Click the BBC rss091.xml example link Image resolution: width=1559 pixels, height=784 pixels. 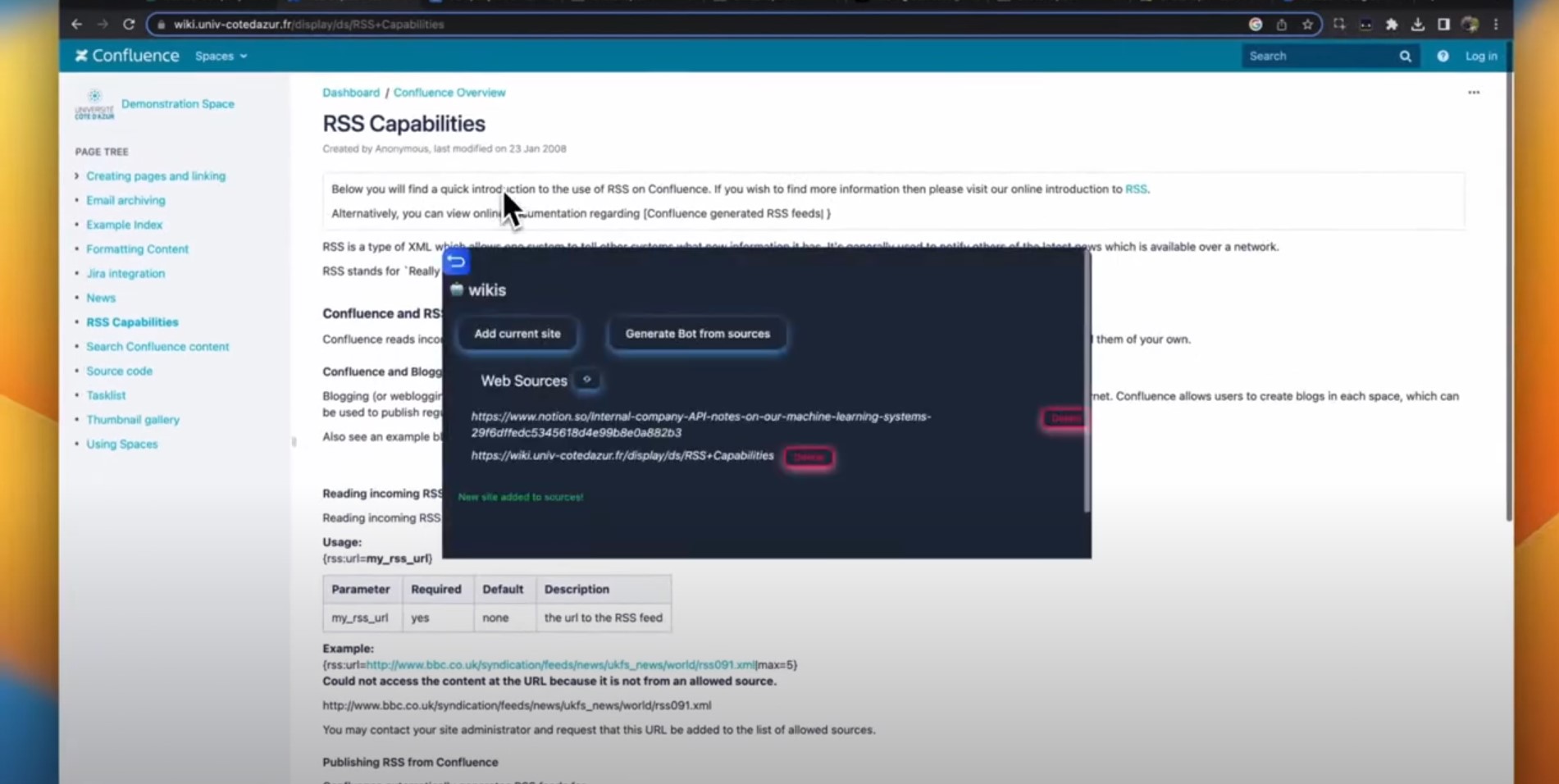561,665
